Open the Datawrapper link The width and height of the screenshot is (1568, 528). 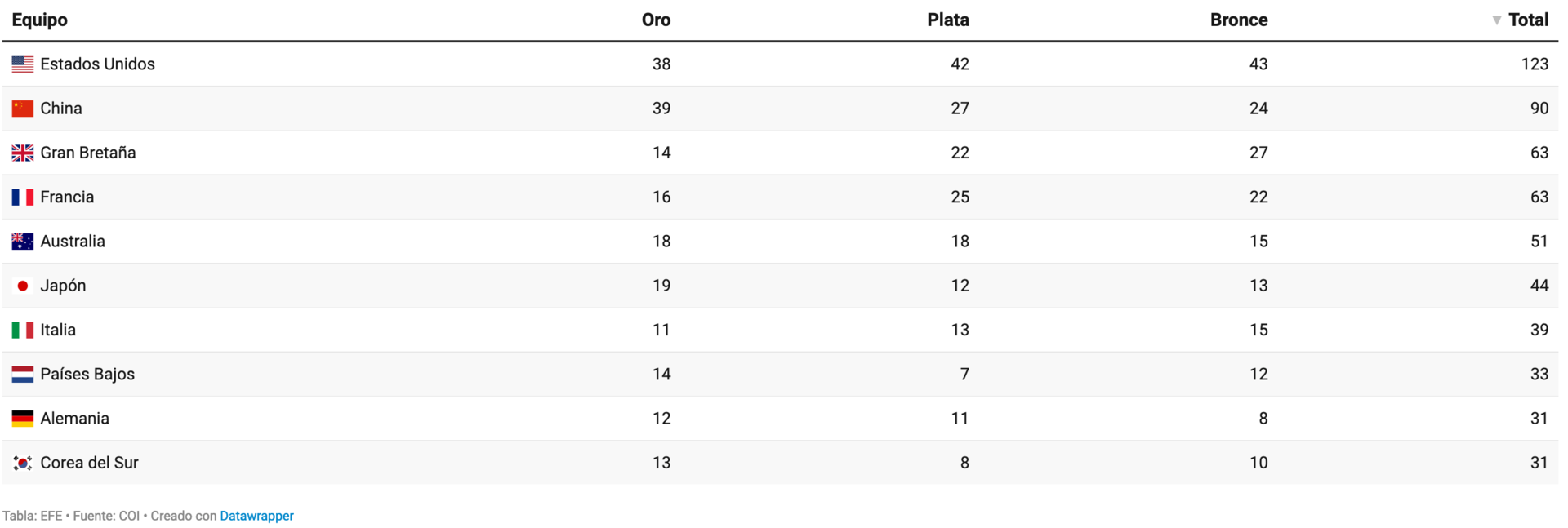(x=256, y=516)
